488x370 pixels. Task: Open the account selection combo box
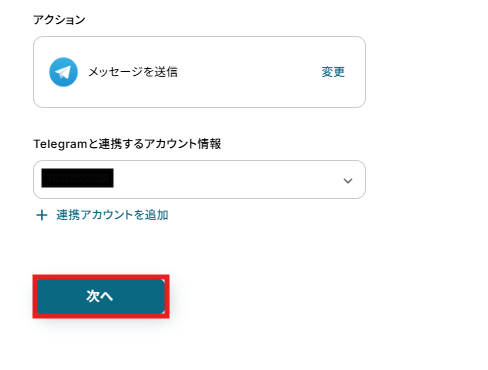point(199,180)
